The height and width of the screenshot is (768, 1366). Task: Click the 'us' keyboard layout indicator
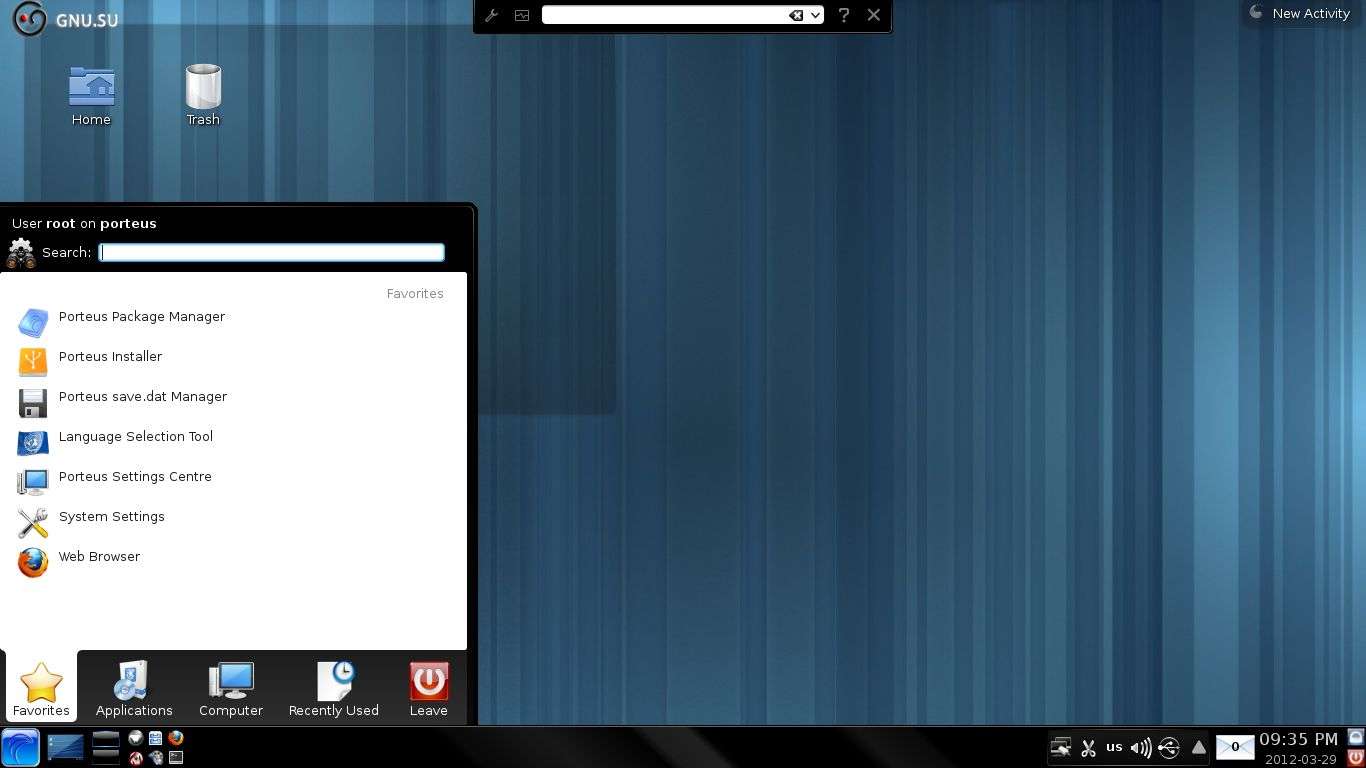pos(1114,747)
